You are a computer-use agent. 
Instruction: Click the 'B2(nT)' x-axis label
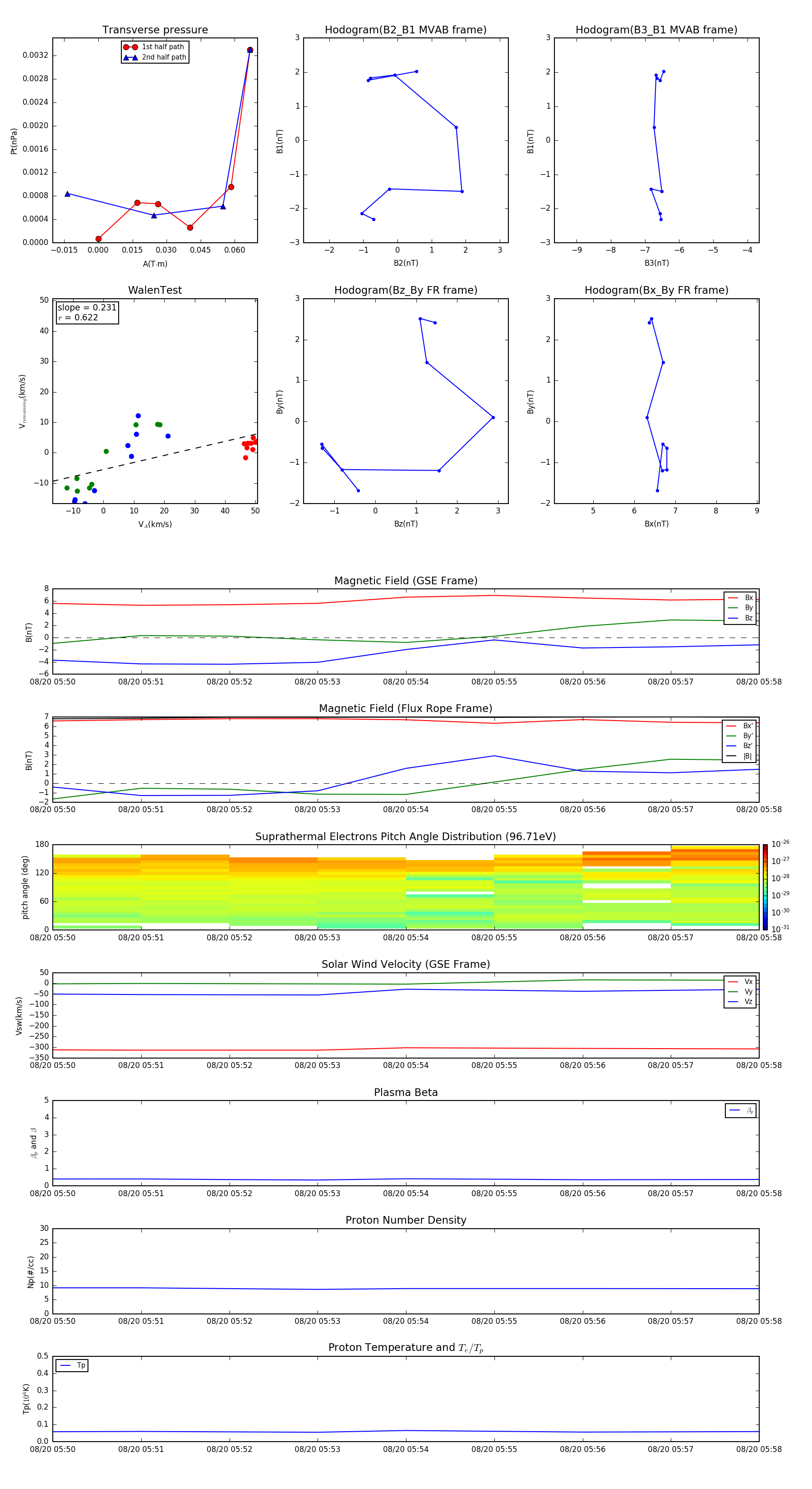click(x=406, y=263)
